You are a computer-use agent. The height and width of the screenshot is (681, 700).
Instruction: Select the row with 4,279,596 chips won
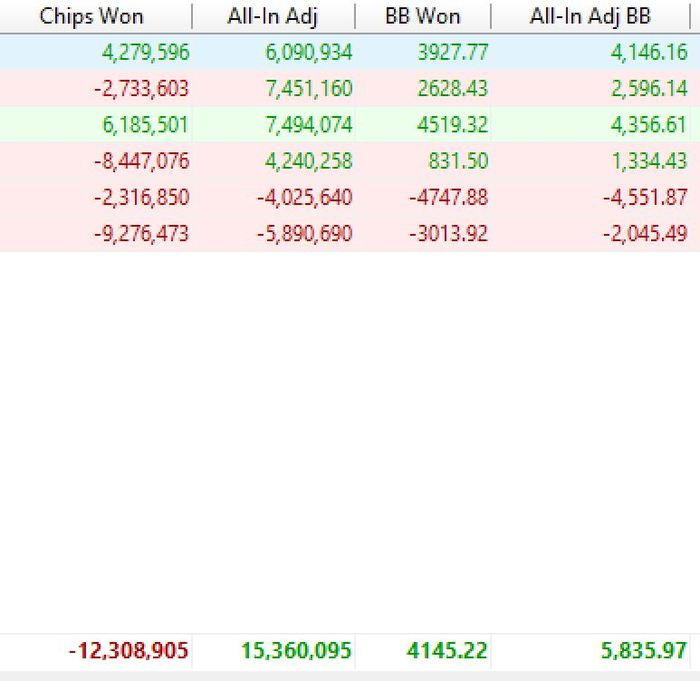coord(146,53)
